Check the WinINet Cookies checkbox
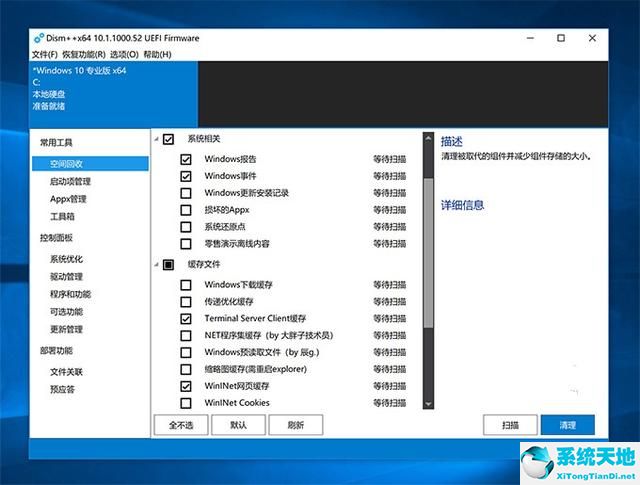This screenshot has height=485, width=640. pyautogui.click(x=186, y=403)
